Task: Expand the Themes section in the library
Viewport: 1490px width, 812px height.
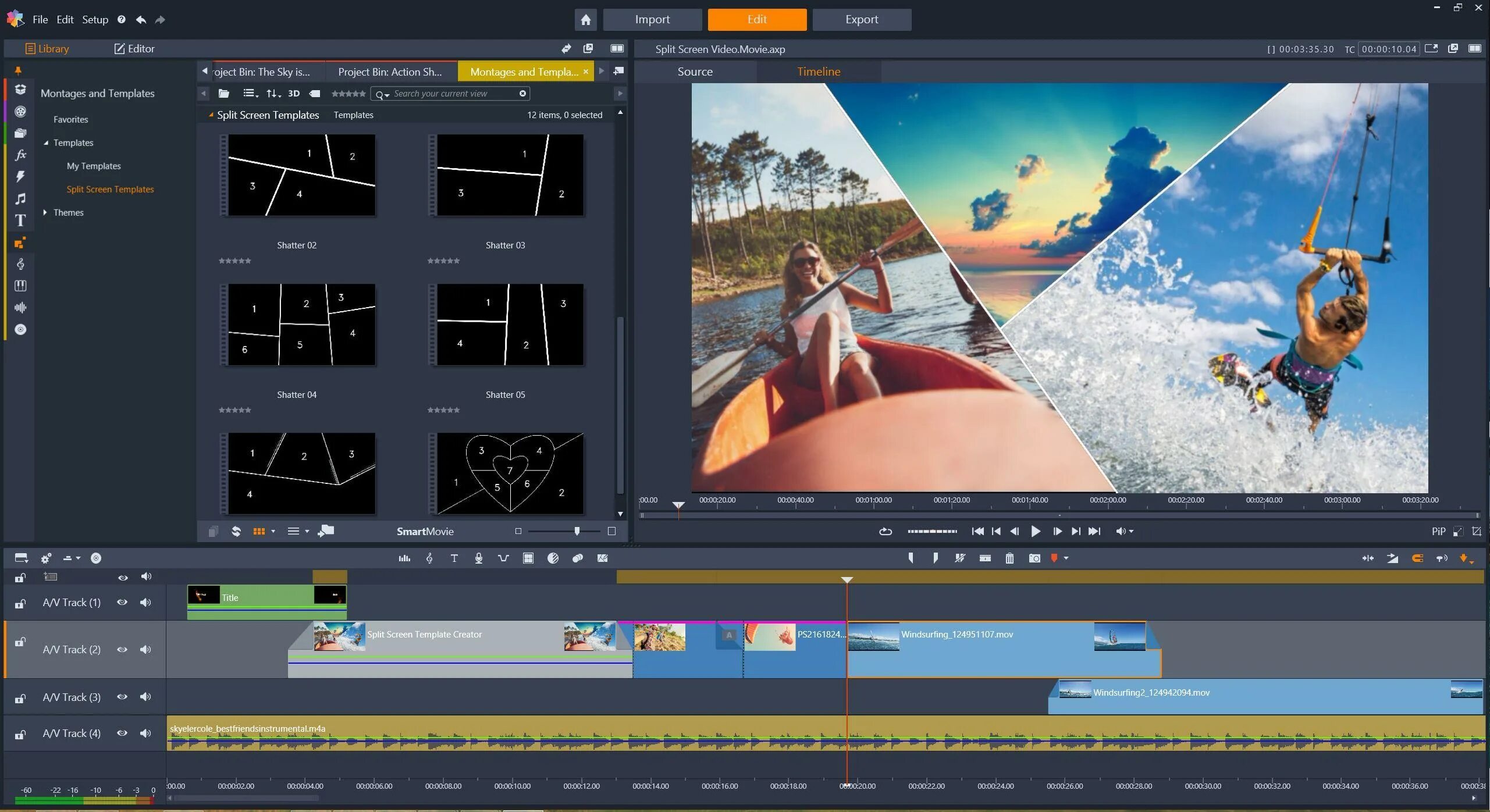Action: [x=45, y=212]
